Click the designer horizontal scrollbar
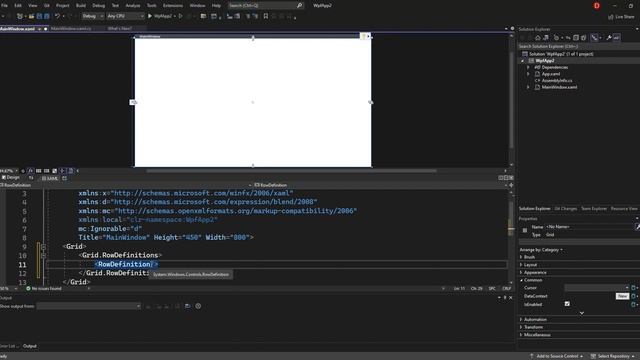Viewport: 640px width, 360px height. (291, 171)
